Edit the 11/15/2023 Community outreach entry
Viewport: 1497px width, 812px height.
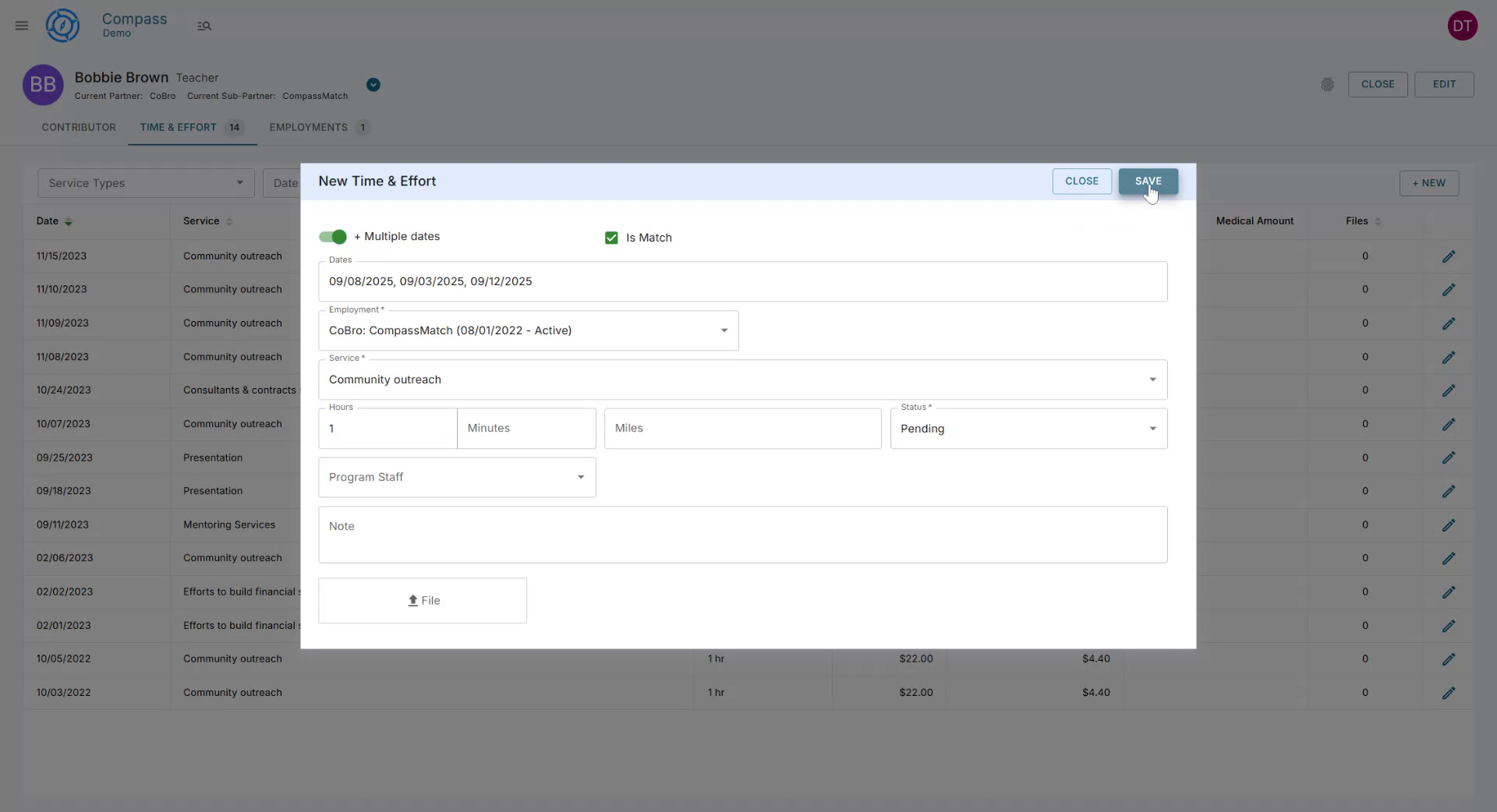pyautogui.click(x=1449, y=256)
